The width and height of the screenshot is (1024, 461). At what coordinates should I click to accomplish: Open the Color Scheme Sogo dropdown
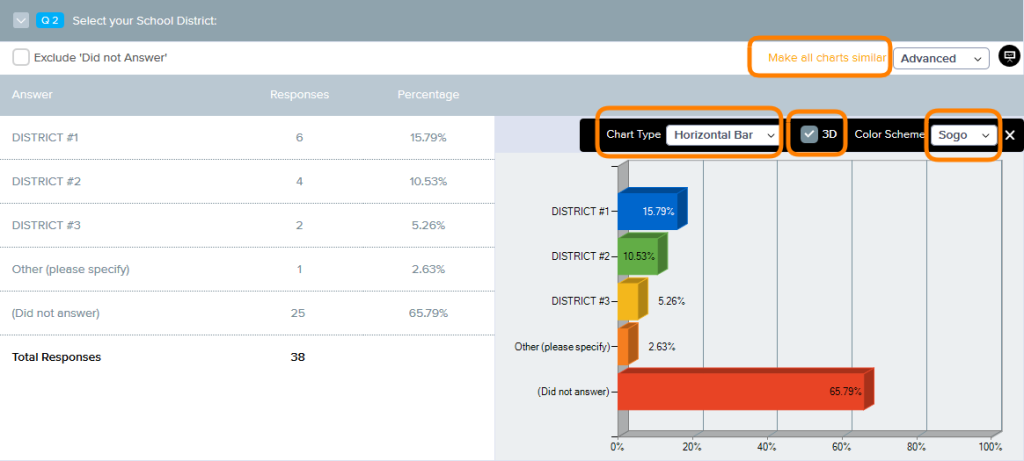coord(963,134)
